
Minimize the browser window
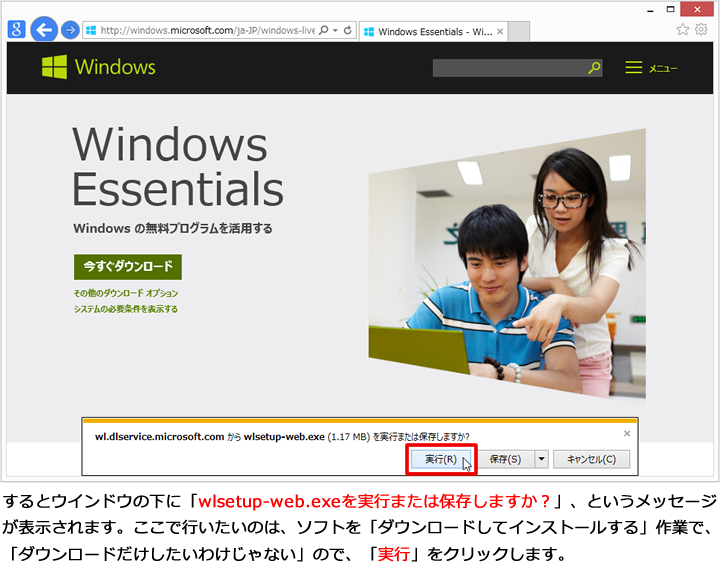[650, 9]
